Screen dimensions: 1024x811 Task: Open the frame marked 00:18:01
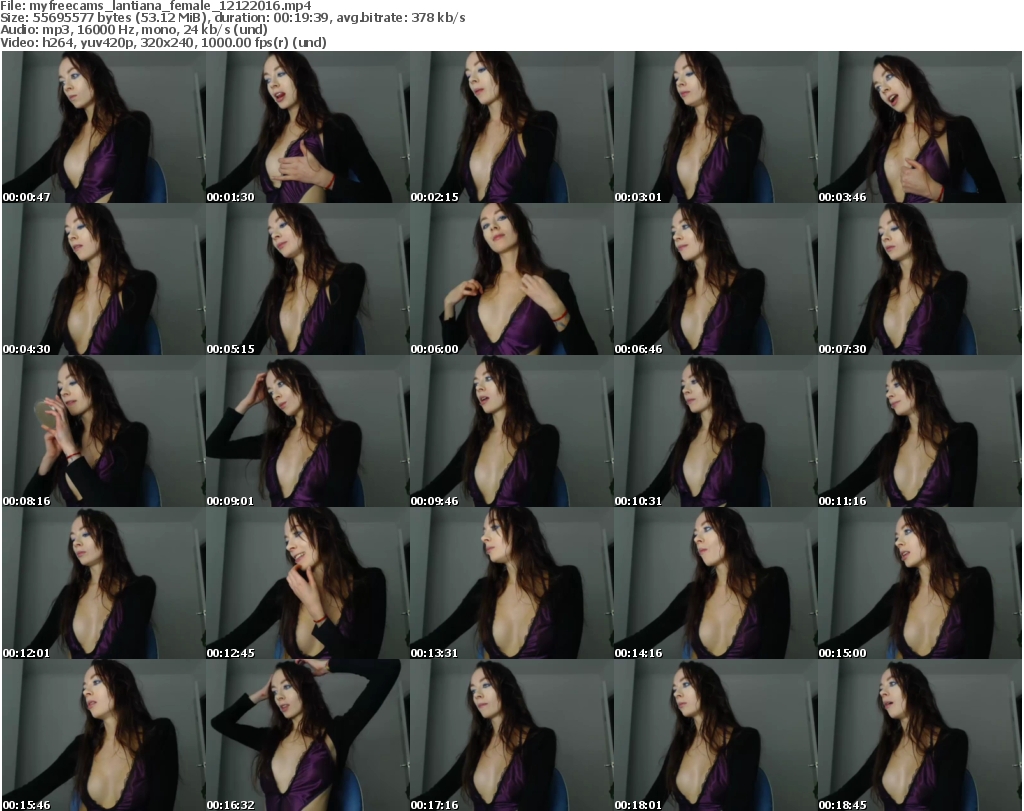[x=716, y=735]
